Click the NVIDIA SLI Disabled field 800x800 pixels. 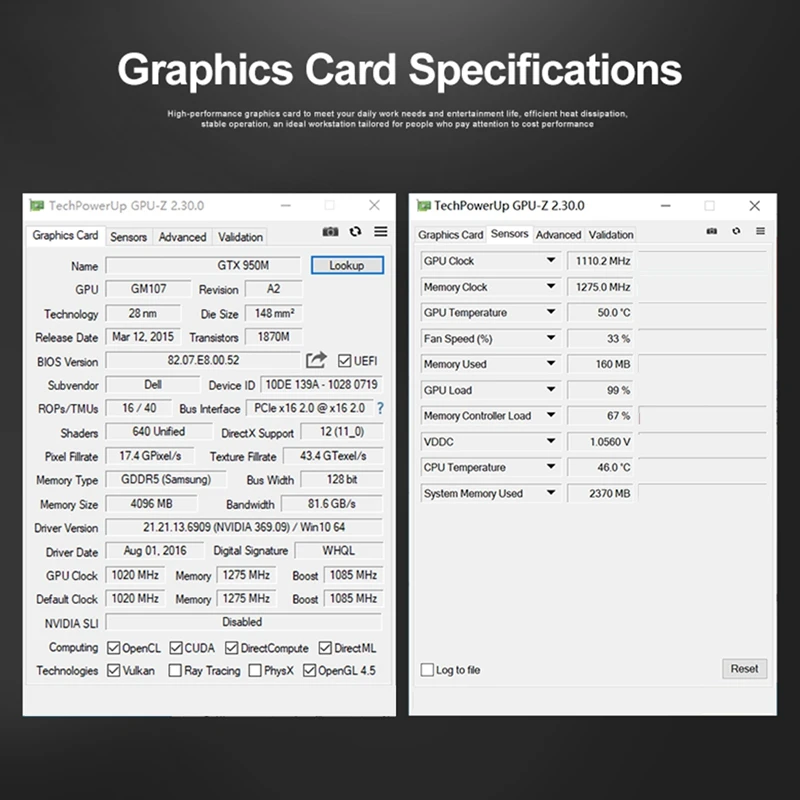coord(243,622)
